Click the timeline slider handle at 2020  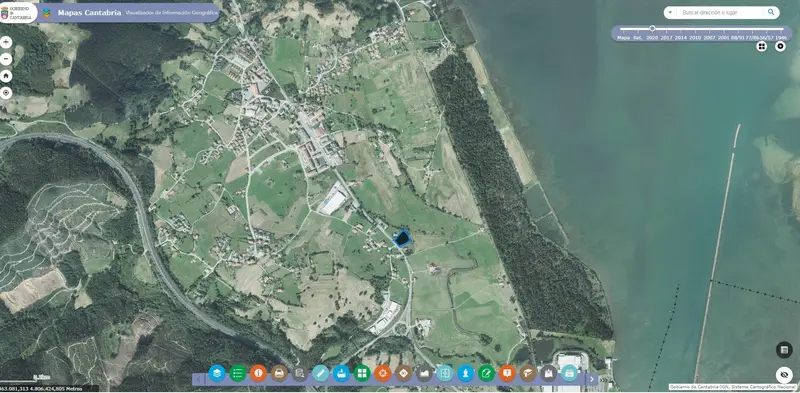[652, 29]
